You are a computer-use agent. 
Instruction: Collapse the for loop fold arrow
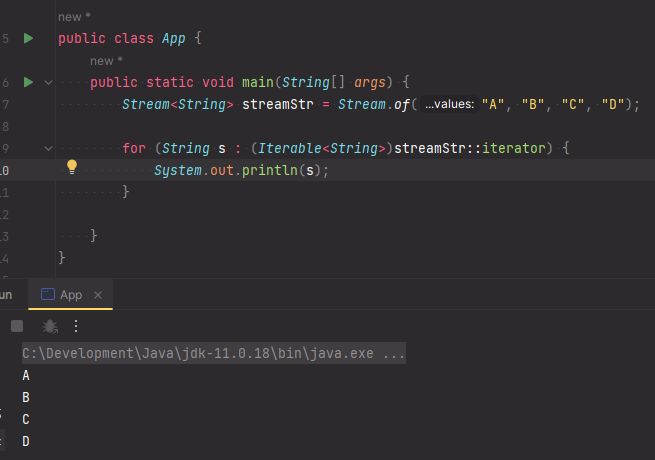[48, 148]
